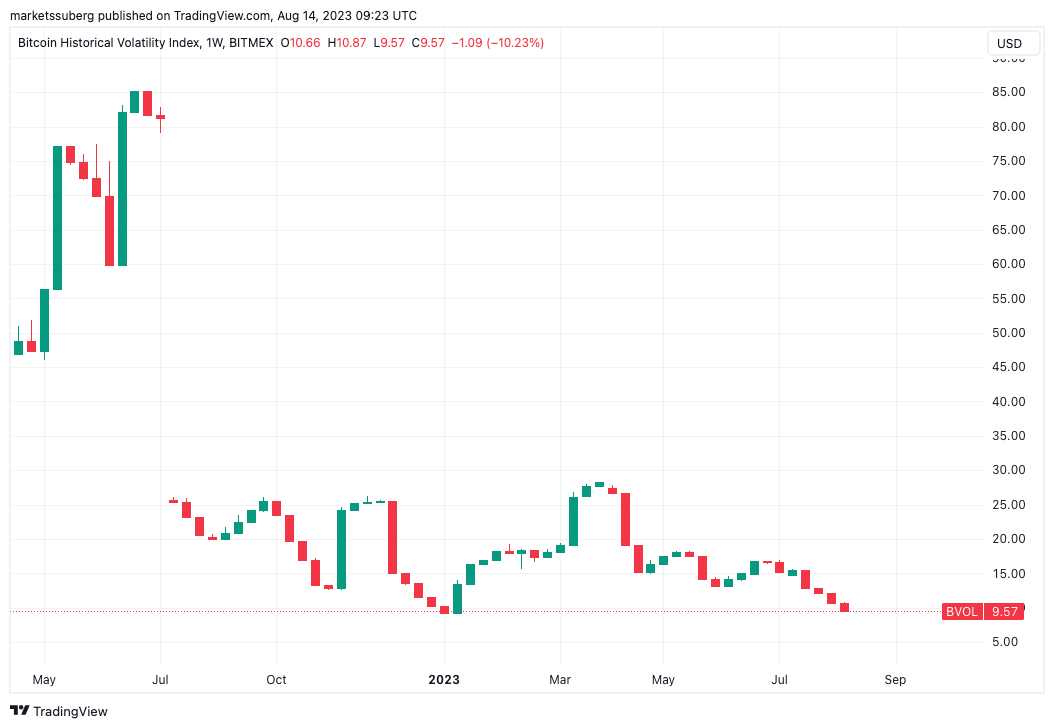Click the 9.57 current price label
The width and height of the screenshot is (1054, 728).
click(1003, 611)
